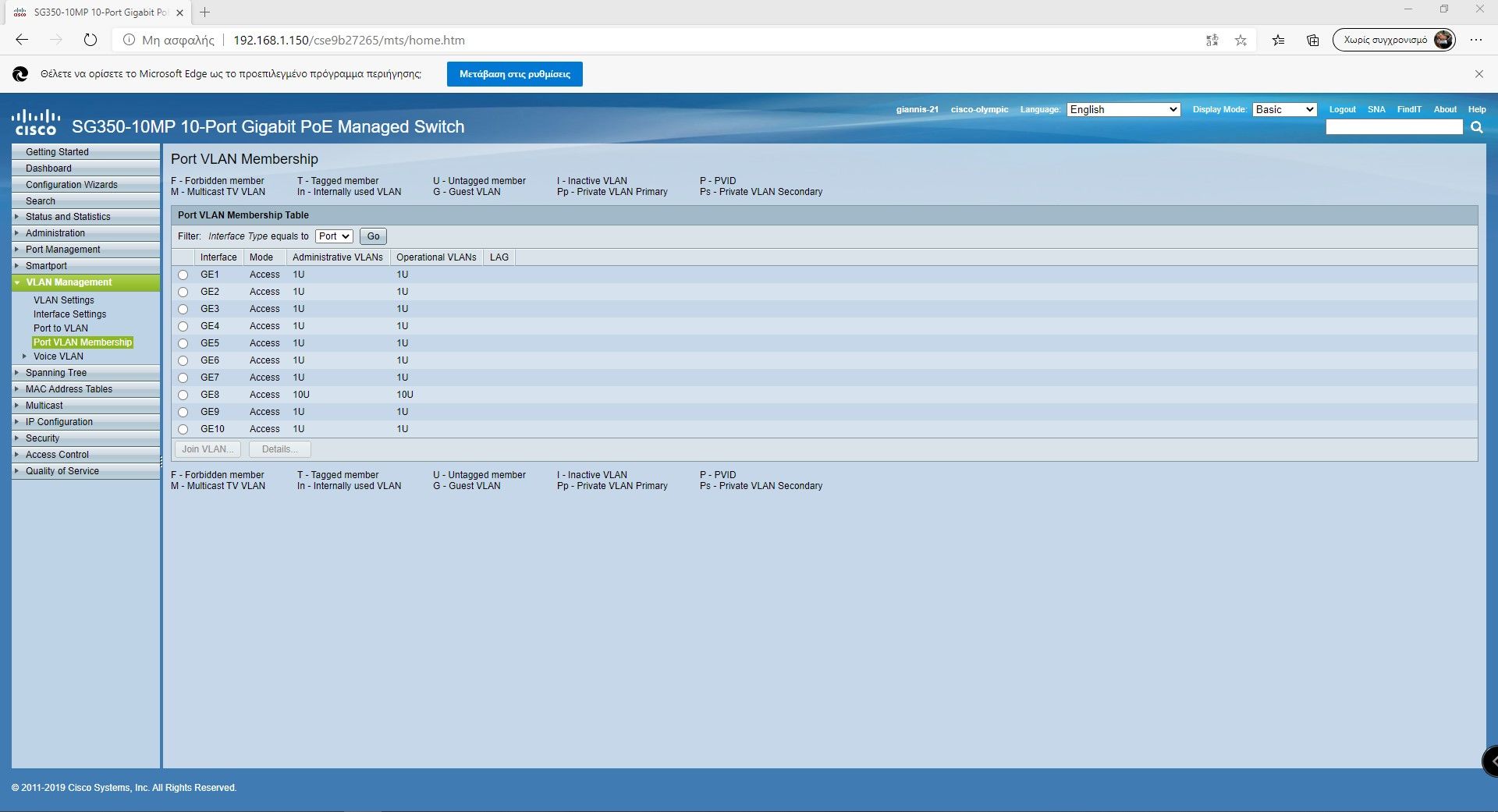Open the profile sync button

point(1393,40)
